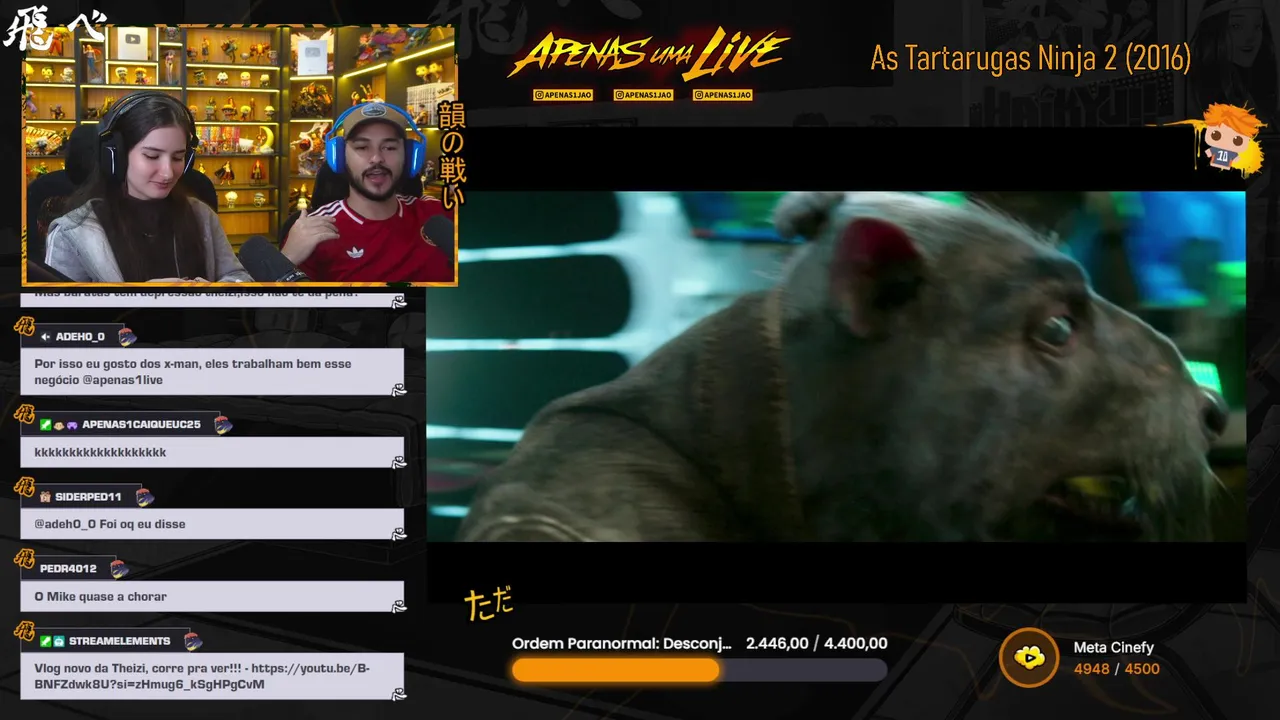Click the hat emblem after PEDR4012
The width and height of the screenshot is (1280, 720).
point(119,569)
